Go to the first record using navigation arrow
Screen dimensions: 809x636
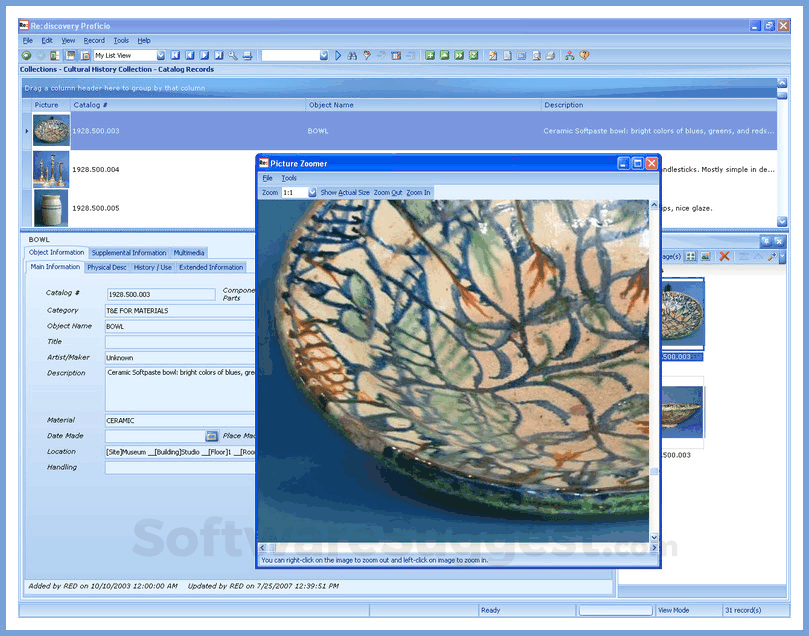click(175, 56)
